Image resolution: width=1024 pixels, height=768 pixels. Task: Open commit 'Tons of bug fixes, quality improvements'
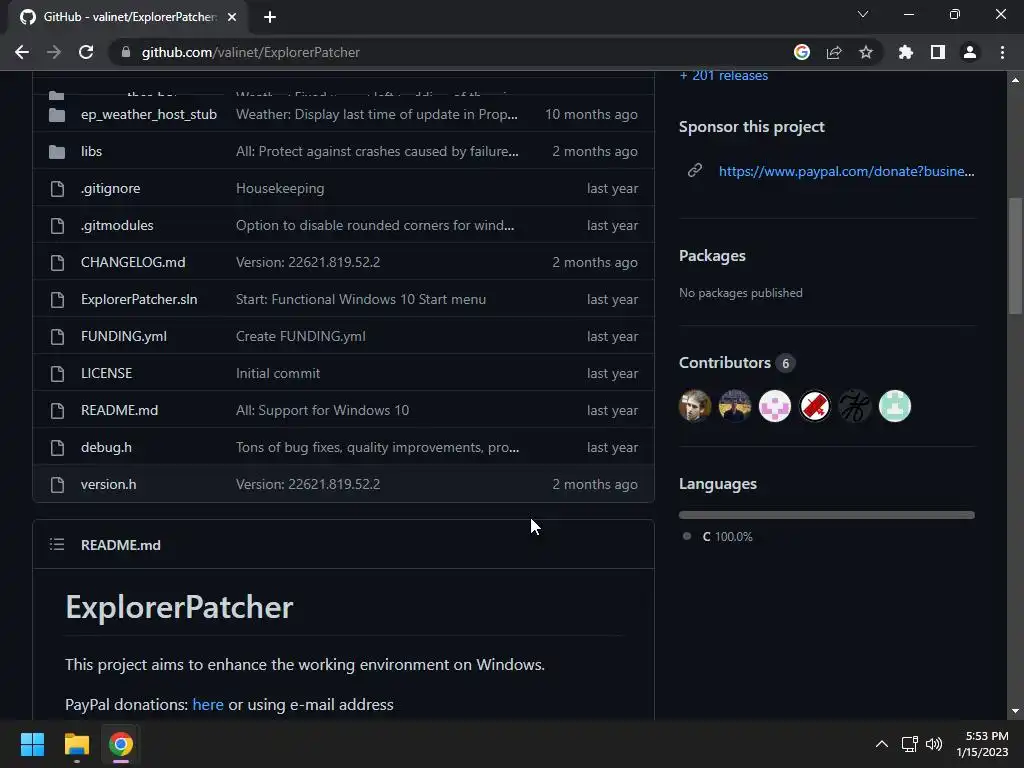[x=377, y=447]
